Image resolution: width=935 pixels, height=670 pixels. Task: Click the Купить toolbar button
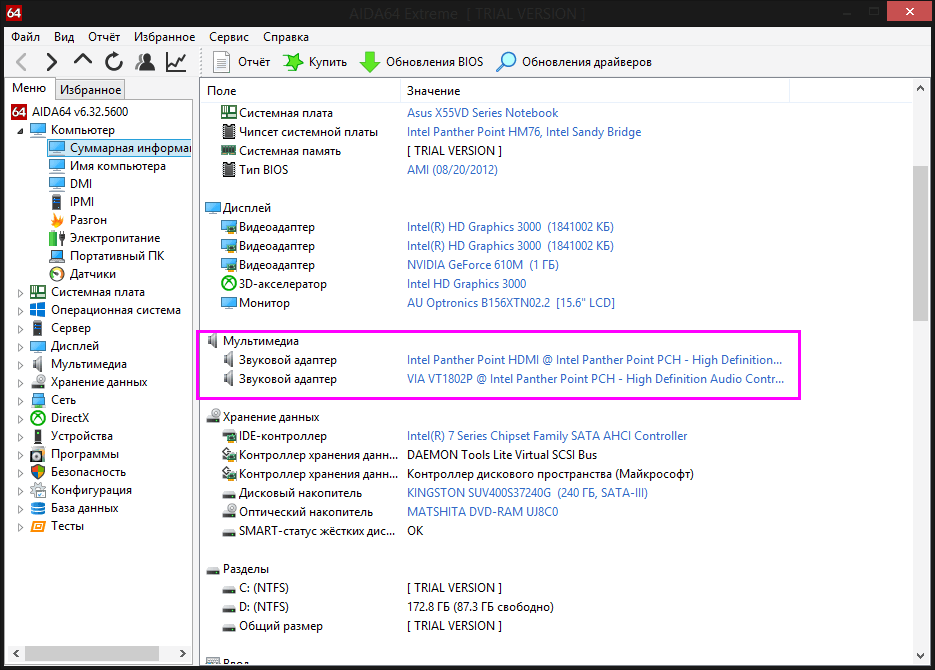click(315, 62)
